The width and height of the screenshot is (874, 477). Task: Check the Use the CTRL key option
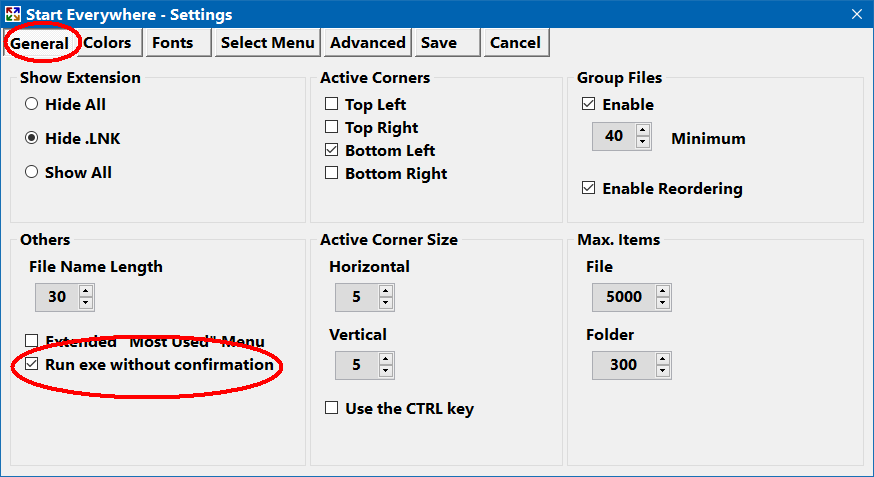click(332, 408)
